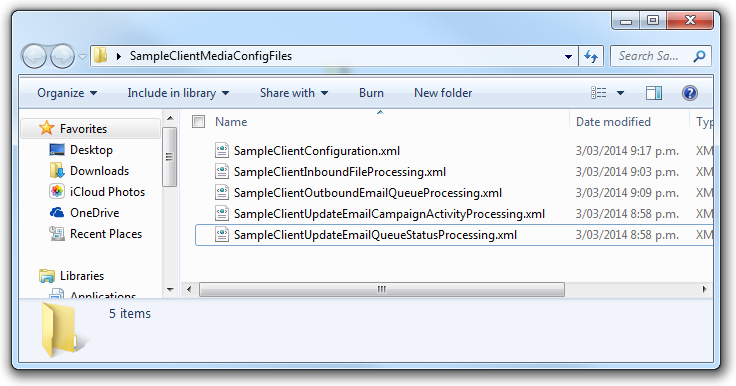
Task: Click XML icon of SampleClientUpdateEmailQueueStatusProcessing.xml
Action: pyautogui.click(x=222, y=234)
